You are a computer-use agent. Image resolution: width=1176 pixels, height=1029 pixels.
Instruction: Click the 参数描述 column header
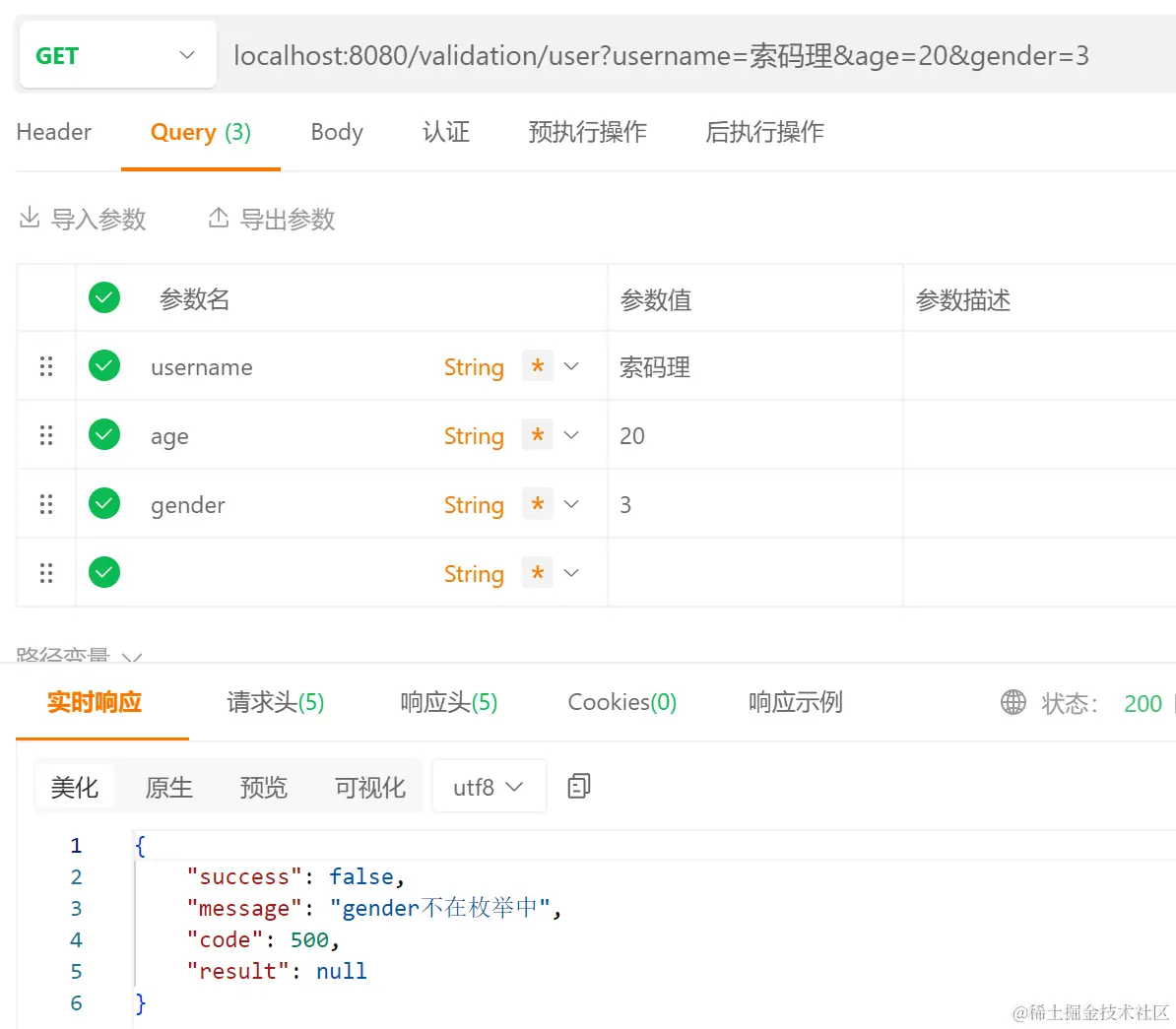(963, 300)
